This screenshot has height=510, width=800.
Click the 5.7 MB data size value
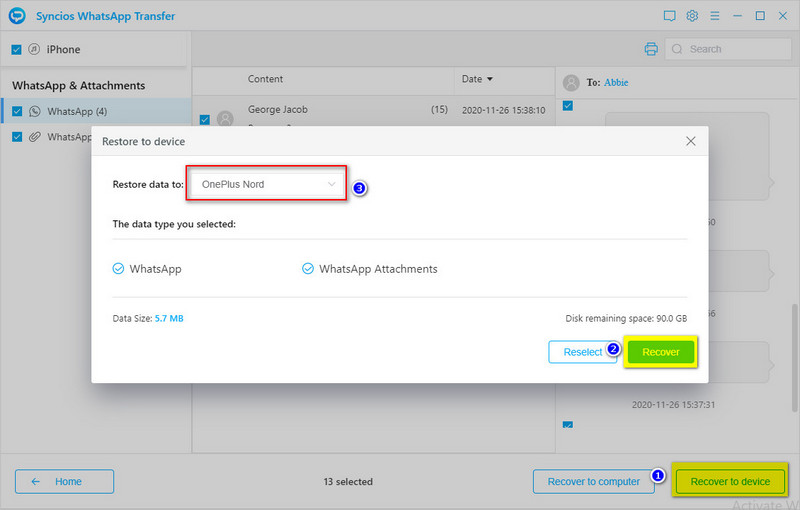coord(169,318)
